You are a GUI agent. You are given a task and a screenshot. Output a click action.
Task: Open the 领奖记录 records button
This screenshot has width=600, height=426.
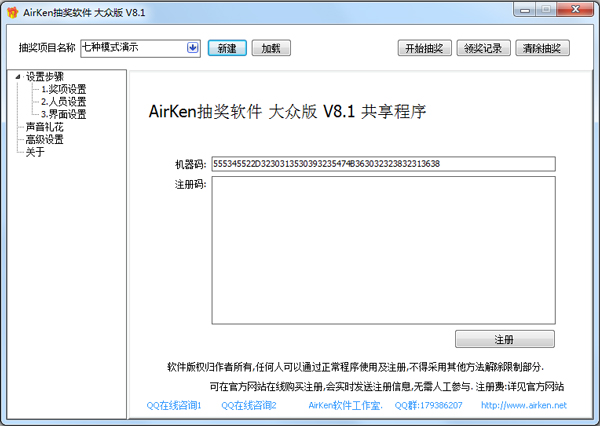483,48
